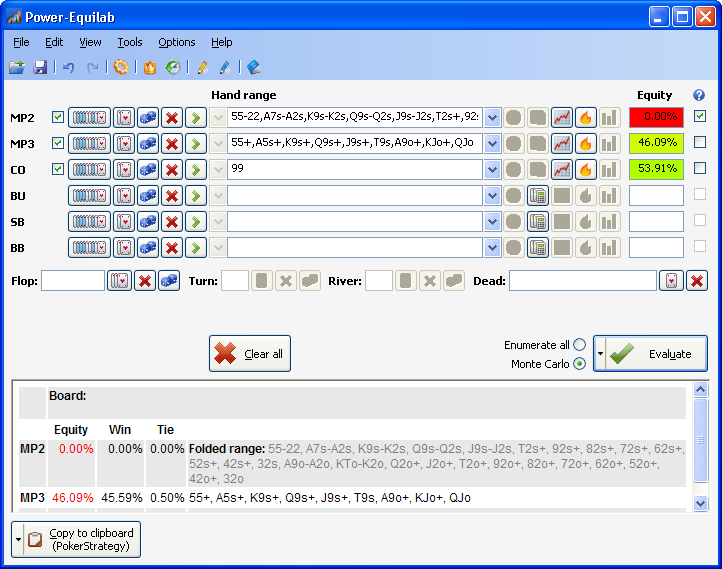Viewport: 722px width, 569px height.
Task: Uncheck MP3 player checkbox
Action: (x=58, y=143)
